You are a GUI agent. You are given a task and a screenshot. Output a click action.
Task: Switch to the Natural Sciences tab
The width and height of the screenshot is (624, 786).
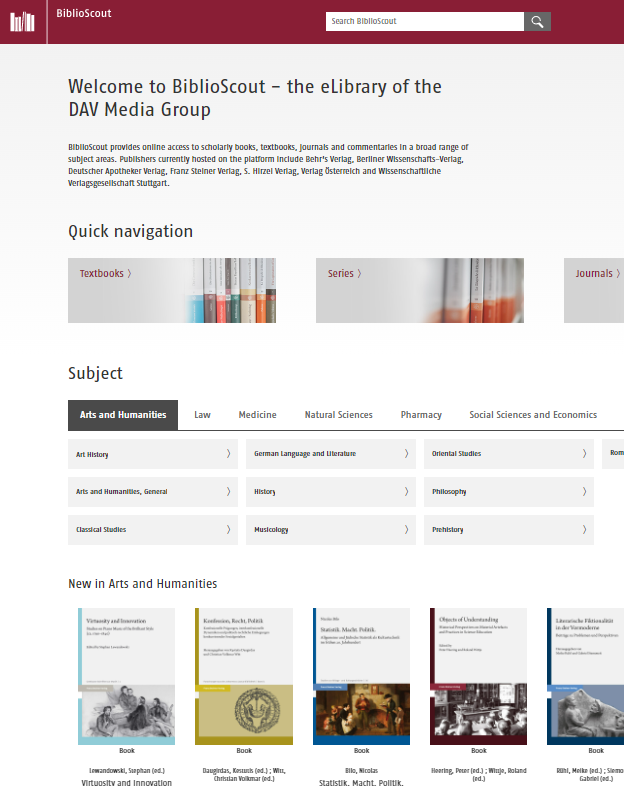click(339, 415)
